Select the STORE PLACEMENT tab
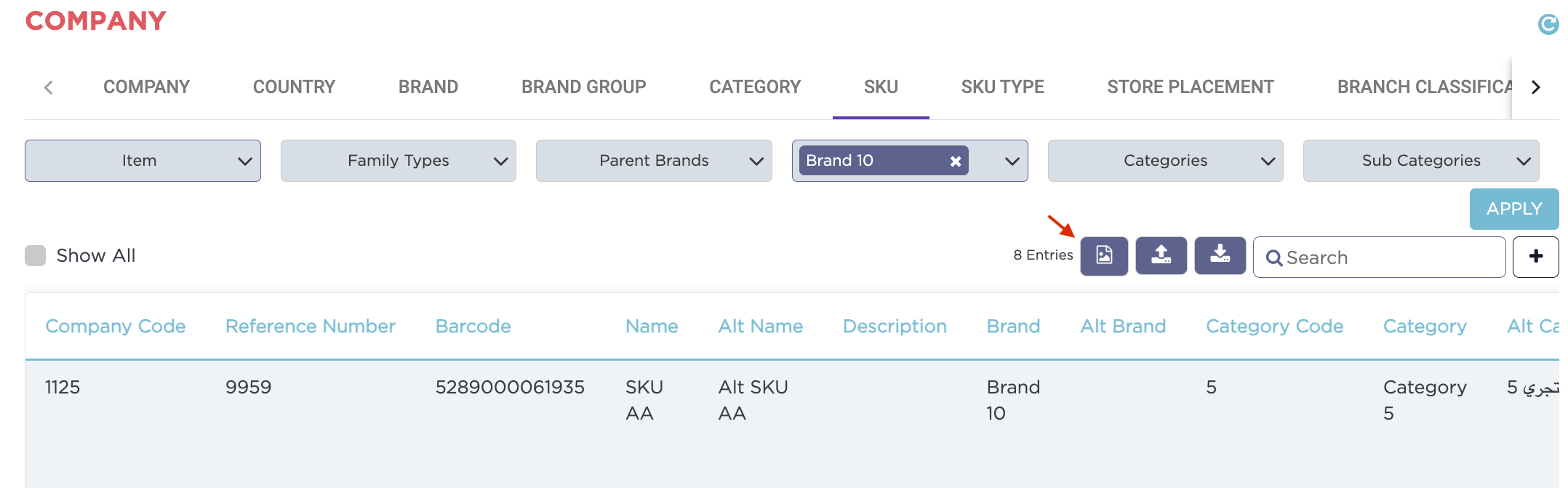The width and height of the screenshot is (1568, 488). [x=1190, y=87]
